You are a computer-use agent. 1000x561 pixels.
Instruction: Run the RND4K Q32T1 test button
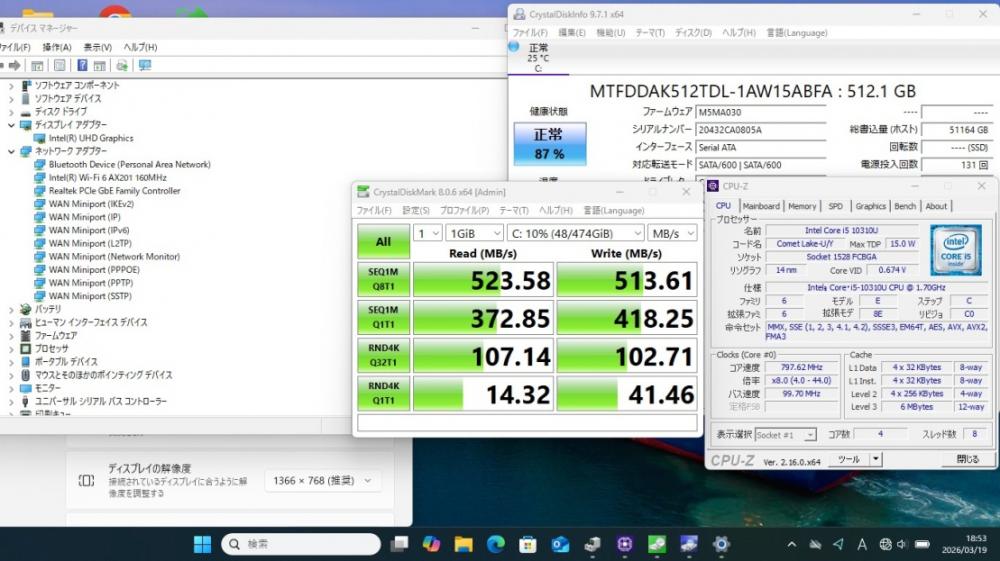[x=383, y=355]
